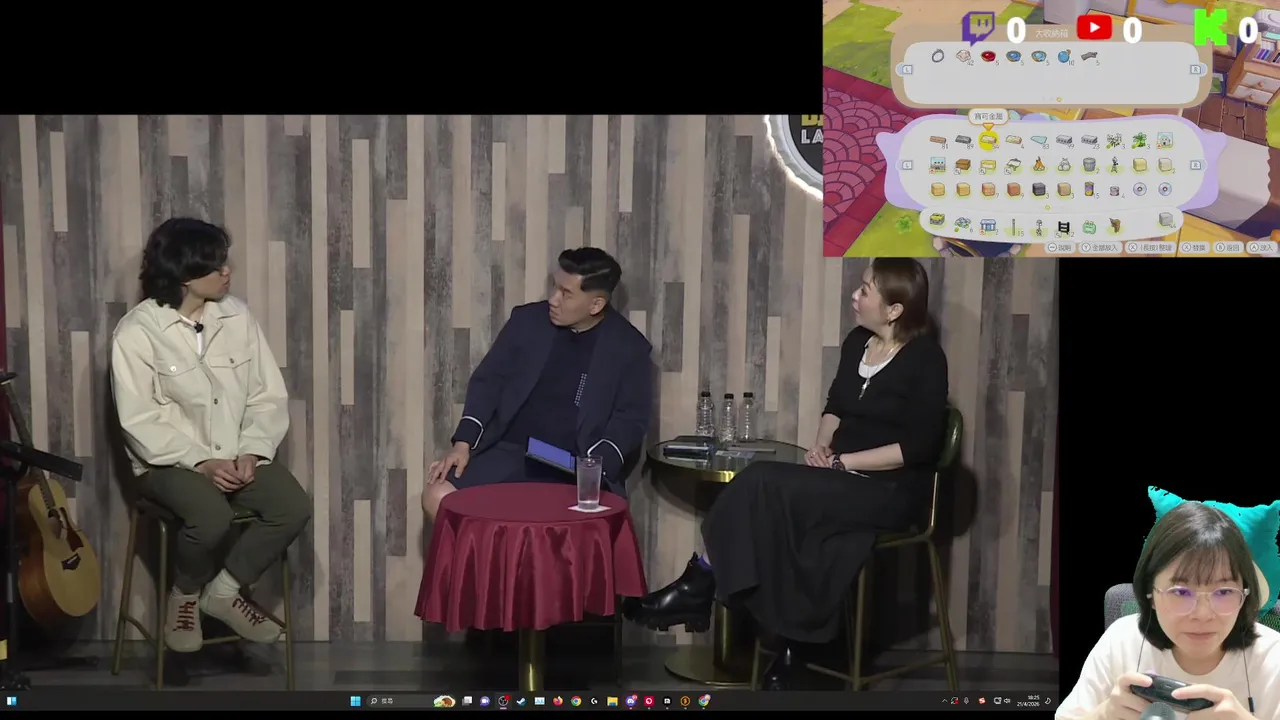
Task: Select the blue bomb item with count 10
Action: [x=1064, y=56]
